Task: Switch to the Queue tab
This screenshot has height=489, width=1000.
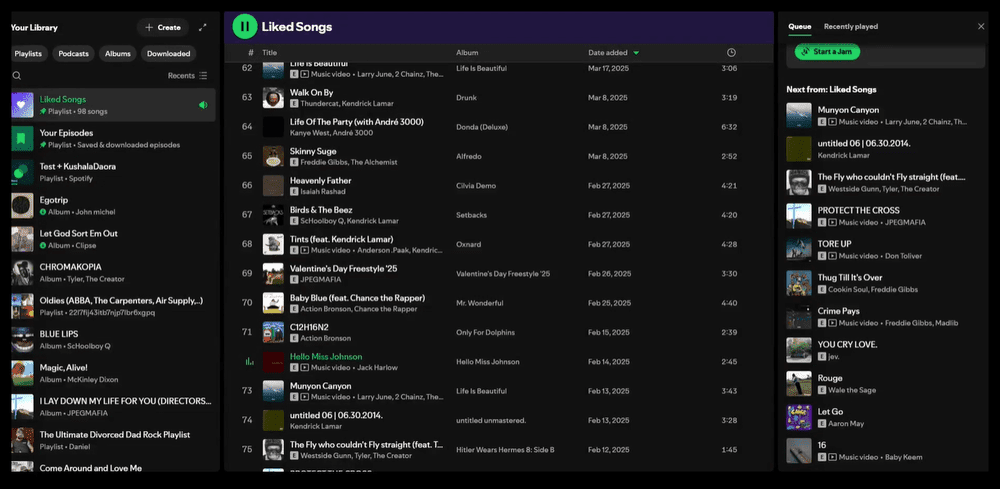Action: point(800,27)
